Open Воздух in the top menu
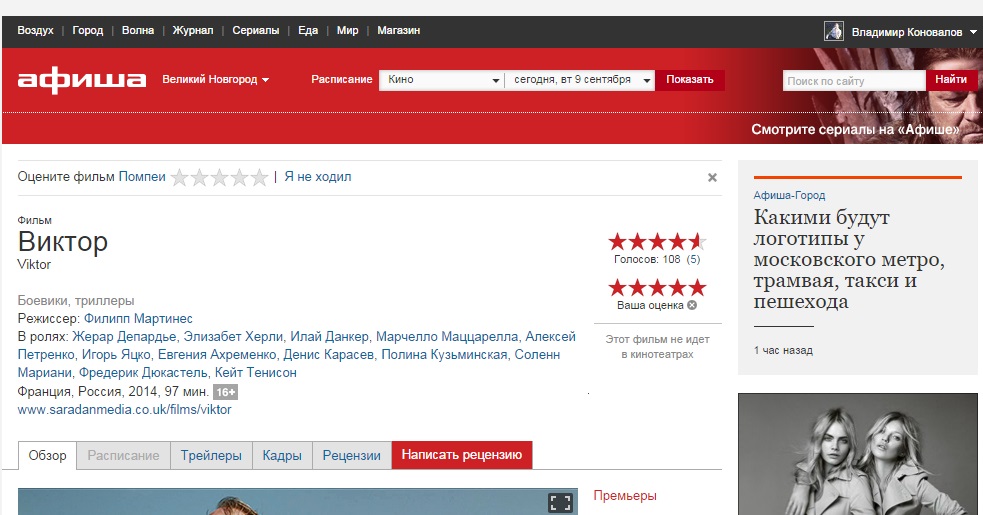 [x=36, y=30]
